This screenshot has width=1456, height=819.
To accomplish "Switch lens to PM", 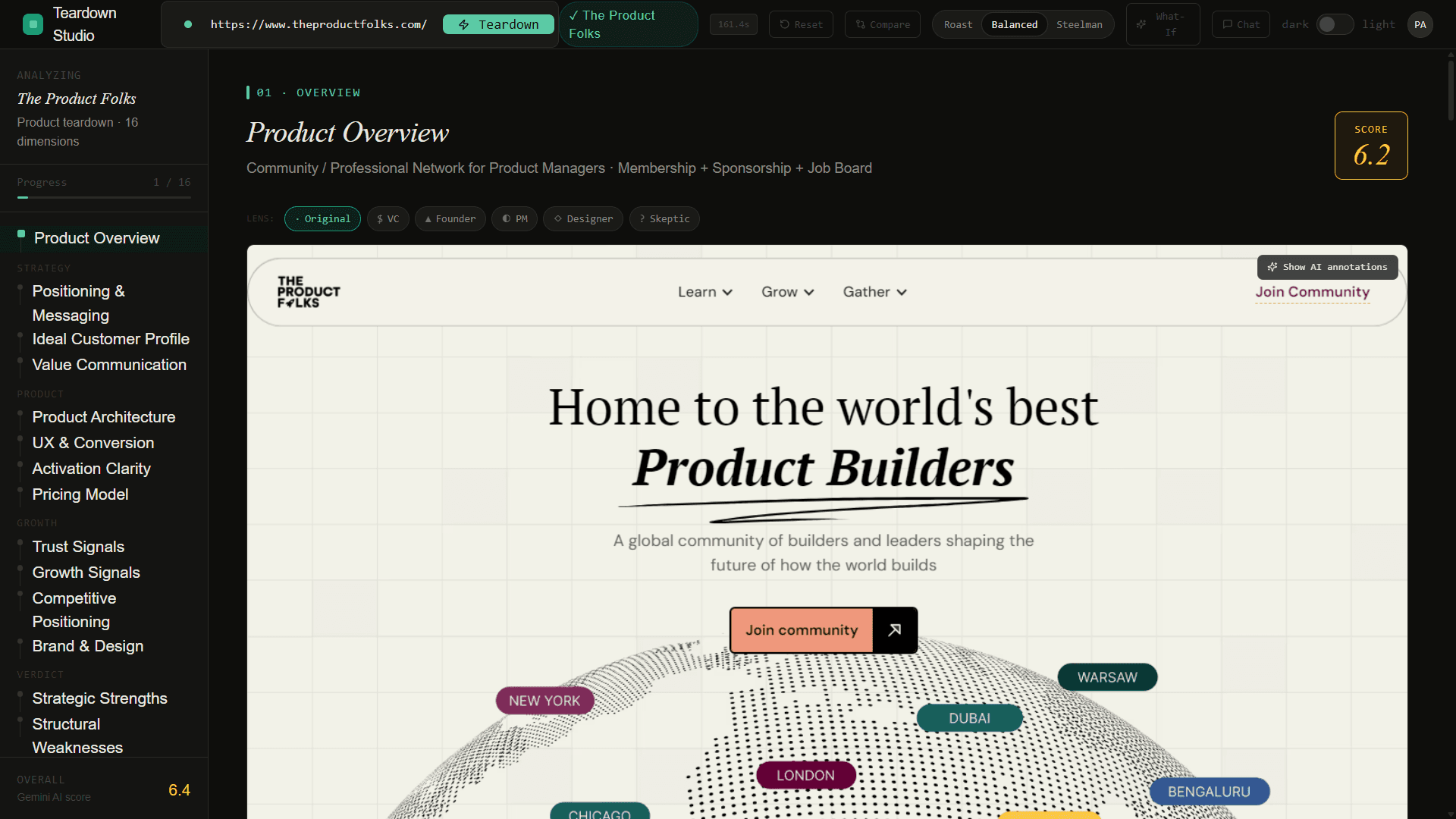I will (x=514, y=218).
